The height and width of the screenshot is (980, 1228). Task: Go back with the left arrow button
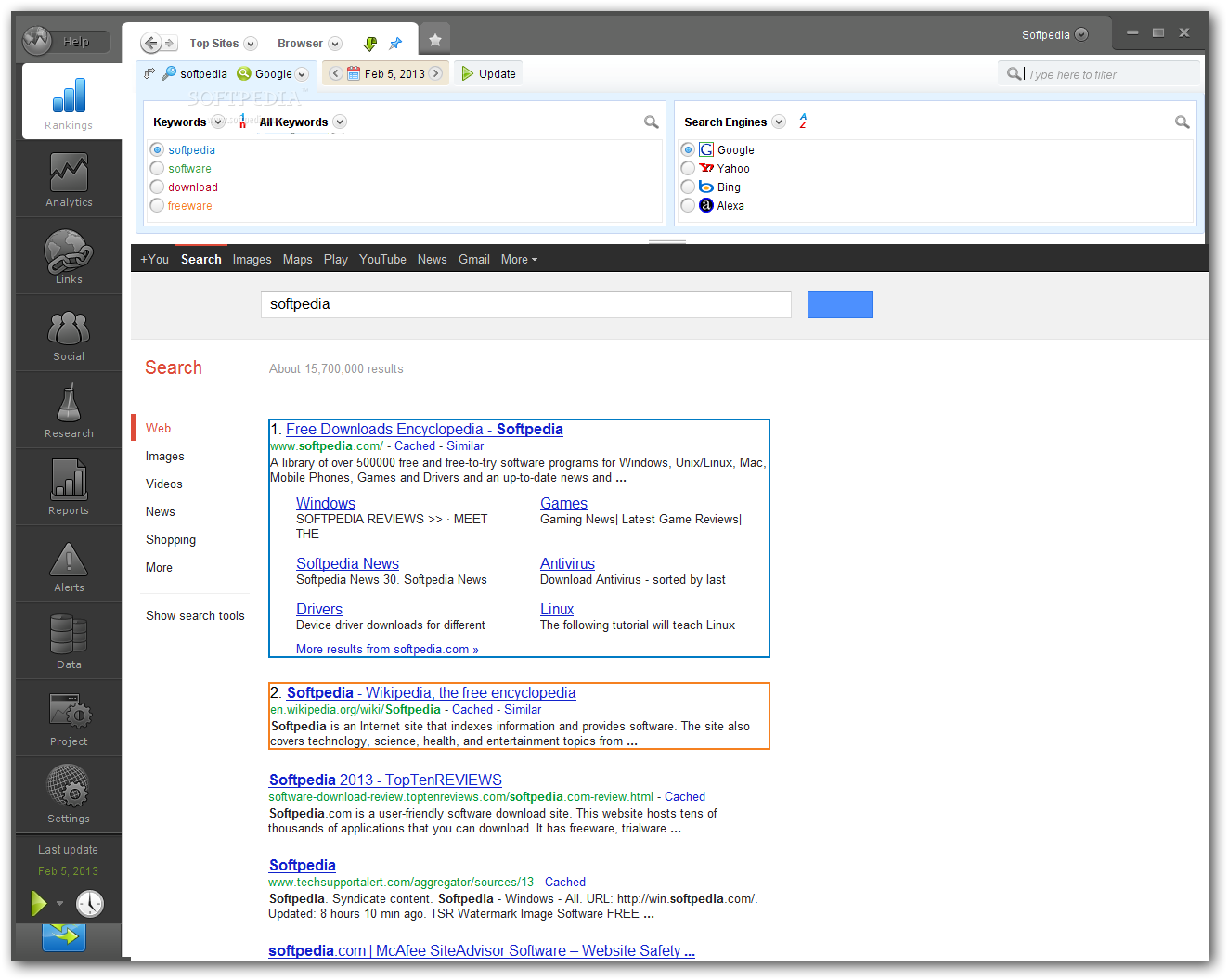click(150, 43)
